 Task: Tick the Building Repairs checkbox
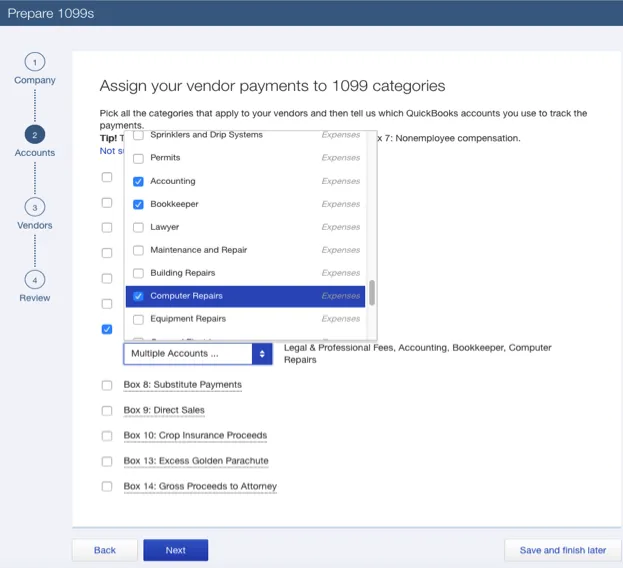(x=138, y=273)
